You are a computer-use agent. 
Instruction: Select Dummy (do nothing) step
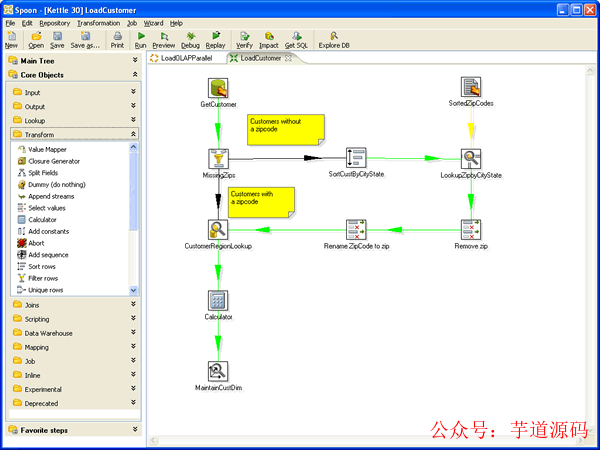(x=52, y=185)
